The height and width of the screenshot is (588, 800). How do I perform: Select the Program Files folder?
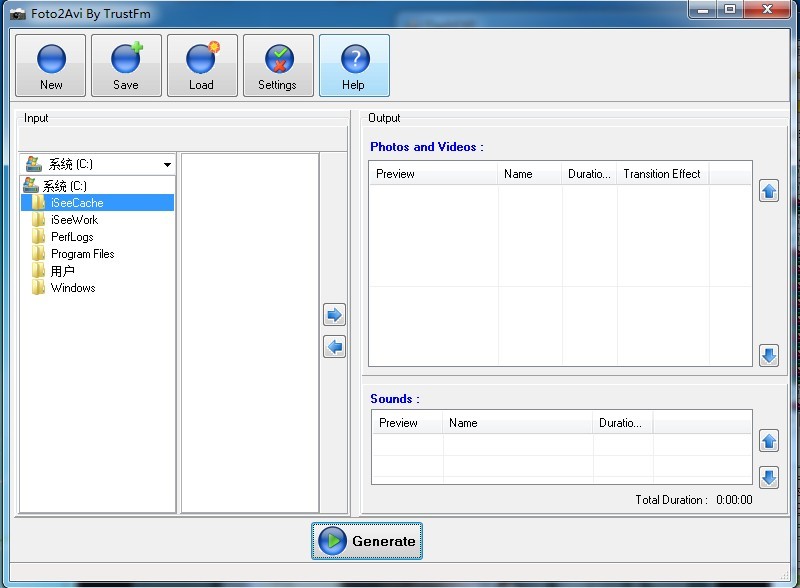pos(82,254)
